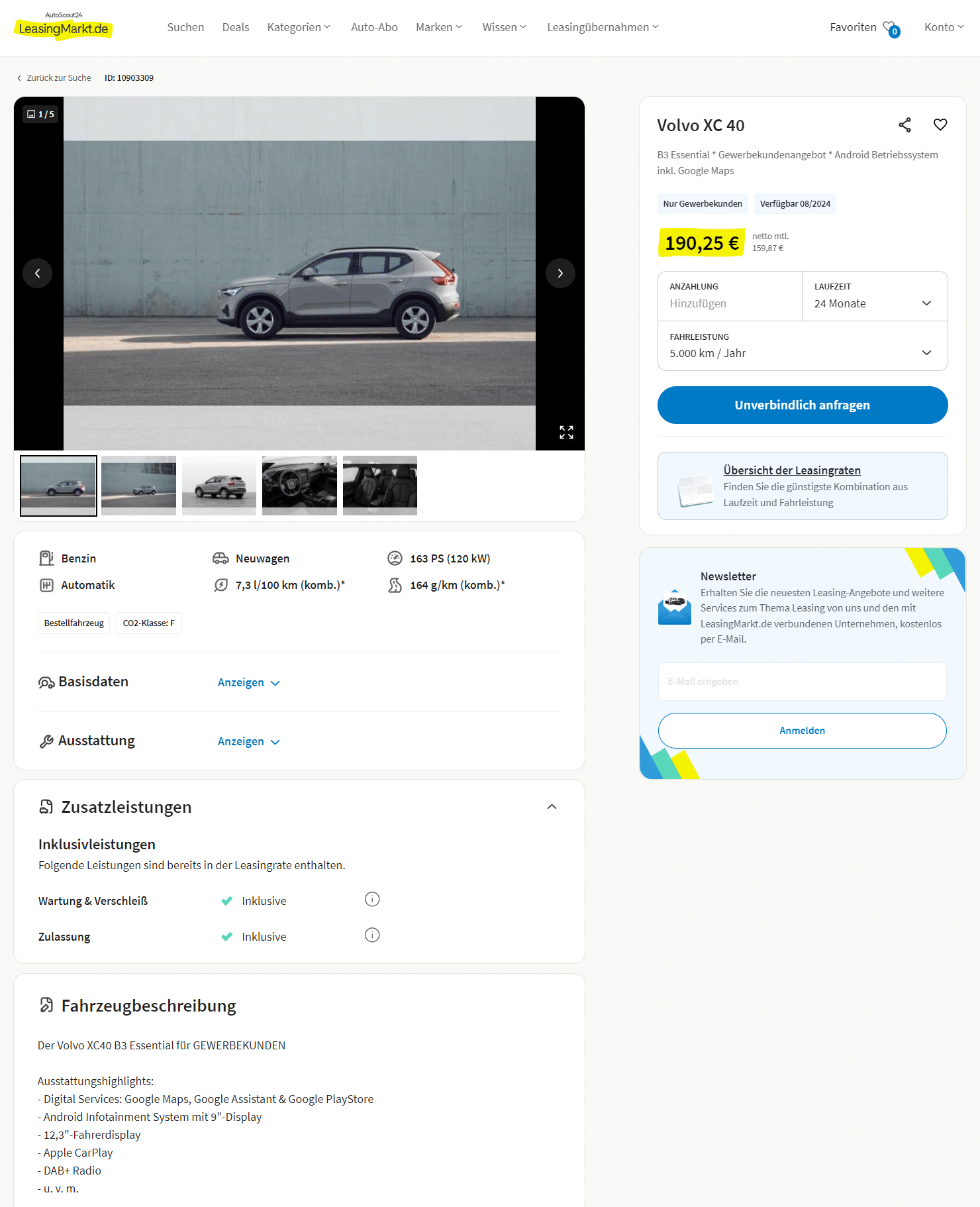
Task: Select the first thumbnail side view
Action: (58, 486)
